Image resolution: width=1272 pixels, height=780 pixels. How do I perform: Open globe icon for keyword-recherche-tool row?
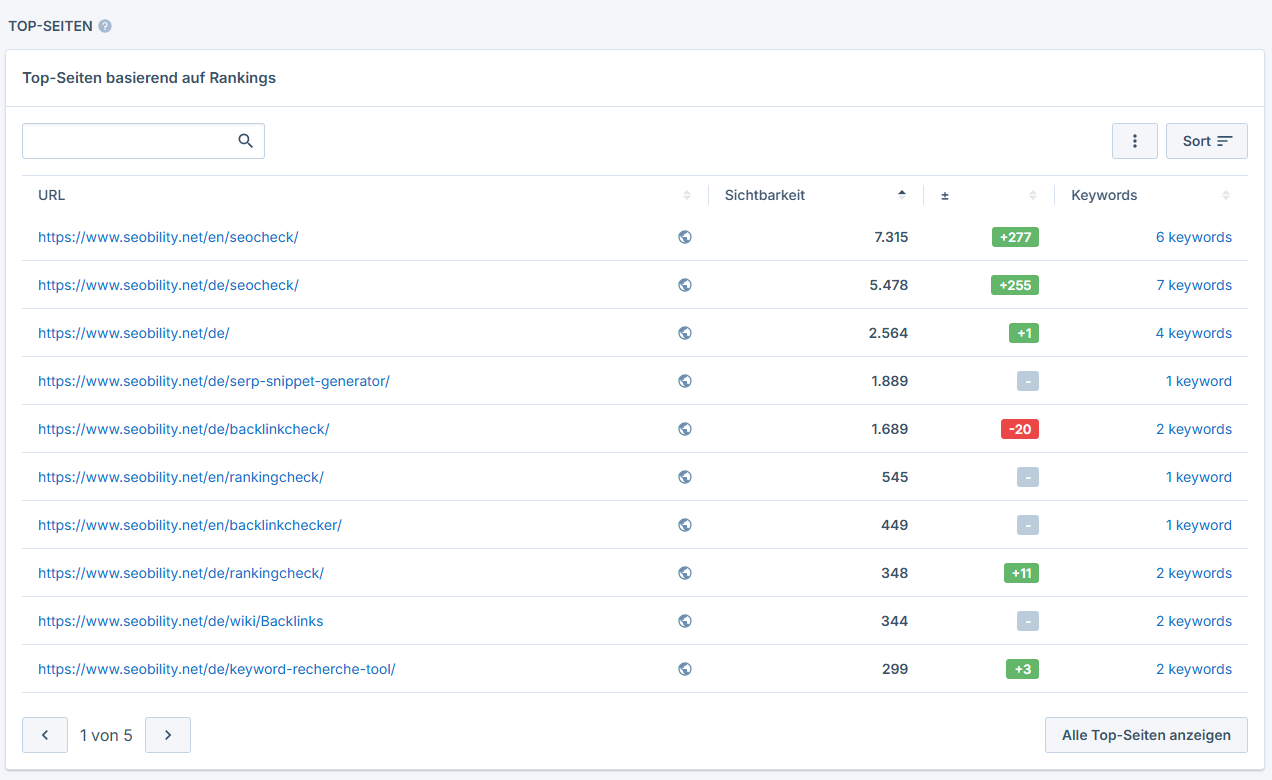coord(685,669)
